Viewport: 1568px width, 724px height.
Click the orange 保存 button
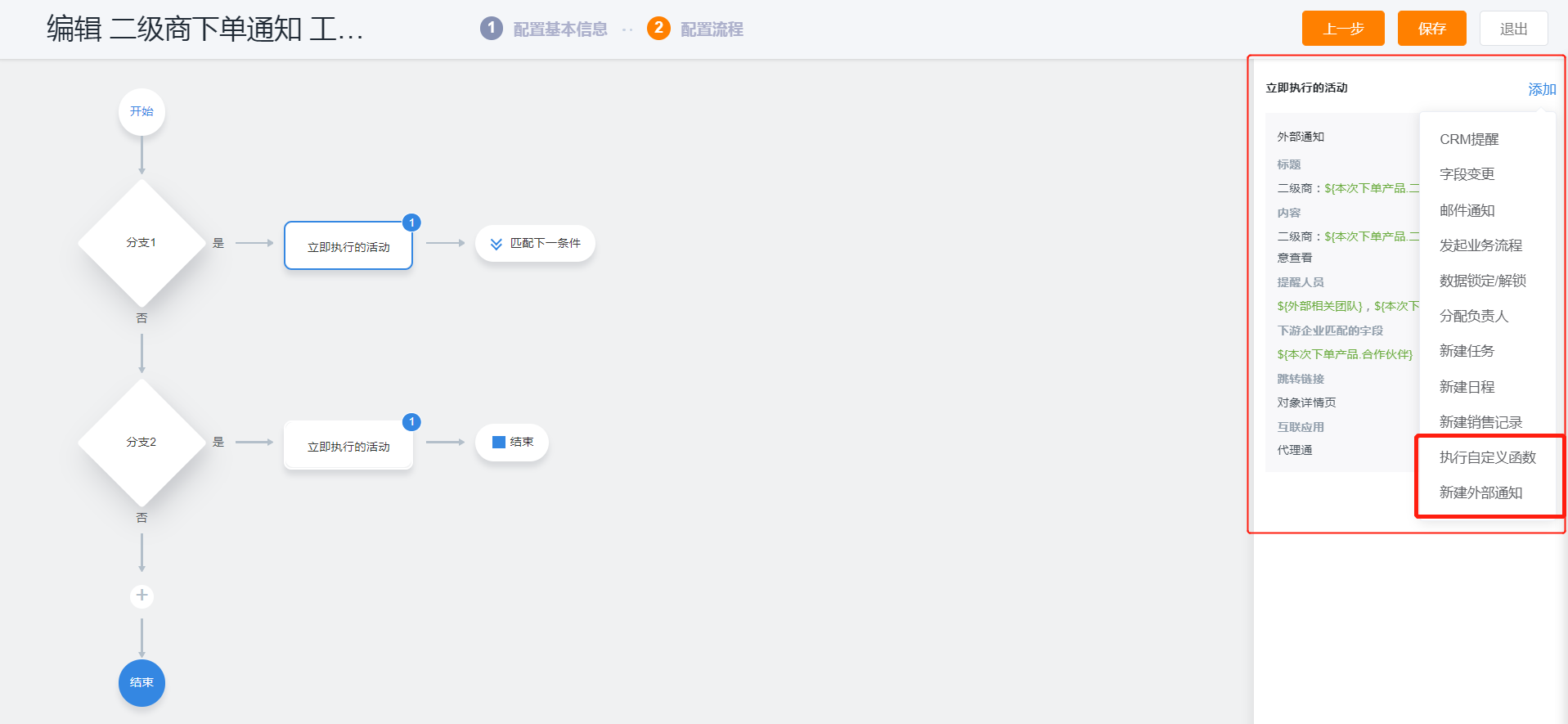tap(1431, 29)
